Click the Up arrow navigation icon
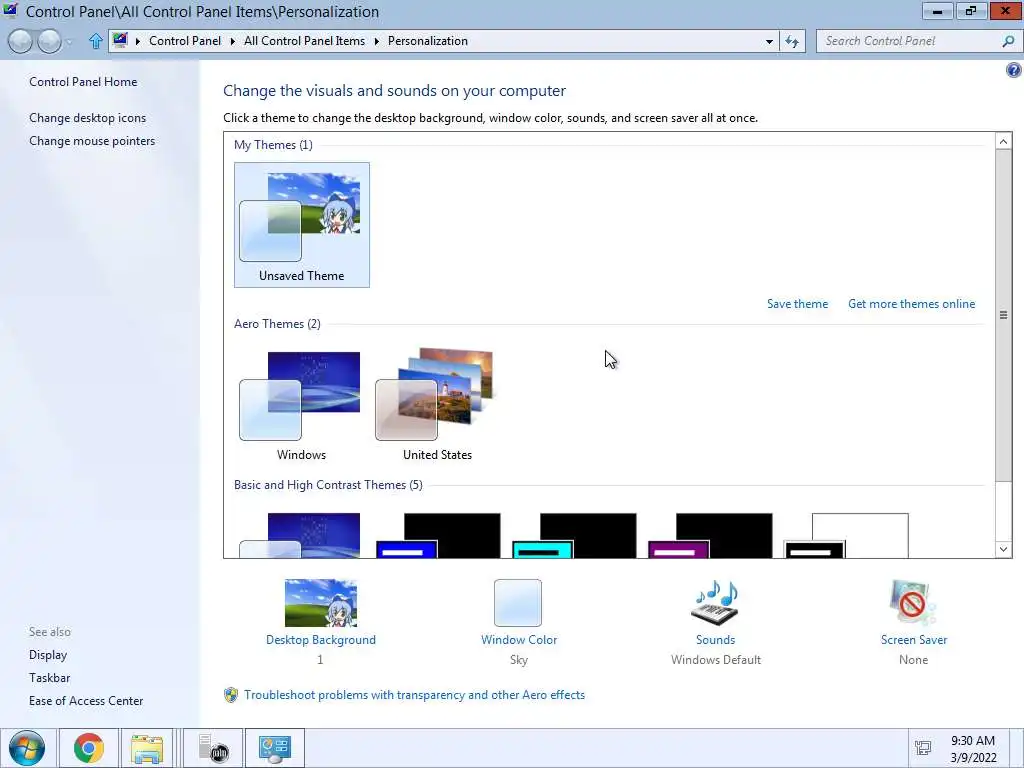 [x=95, y=41]
